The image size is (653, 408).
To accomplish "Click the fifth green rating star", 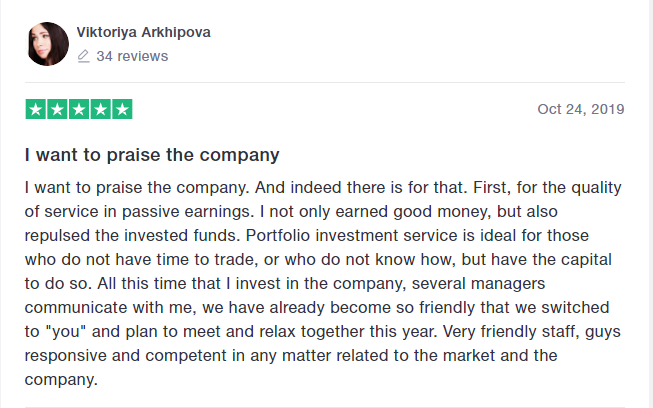I will tap(122, 109).
